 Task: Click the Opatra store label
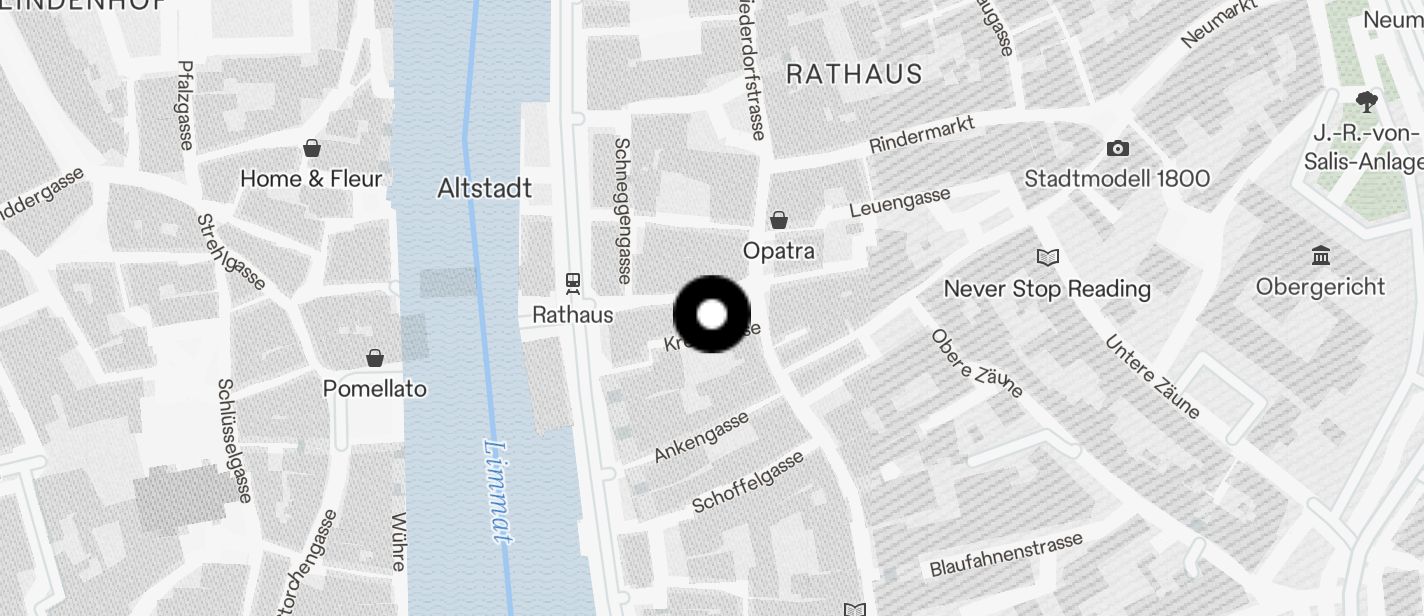779,251
